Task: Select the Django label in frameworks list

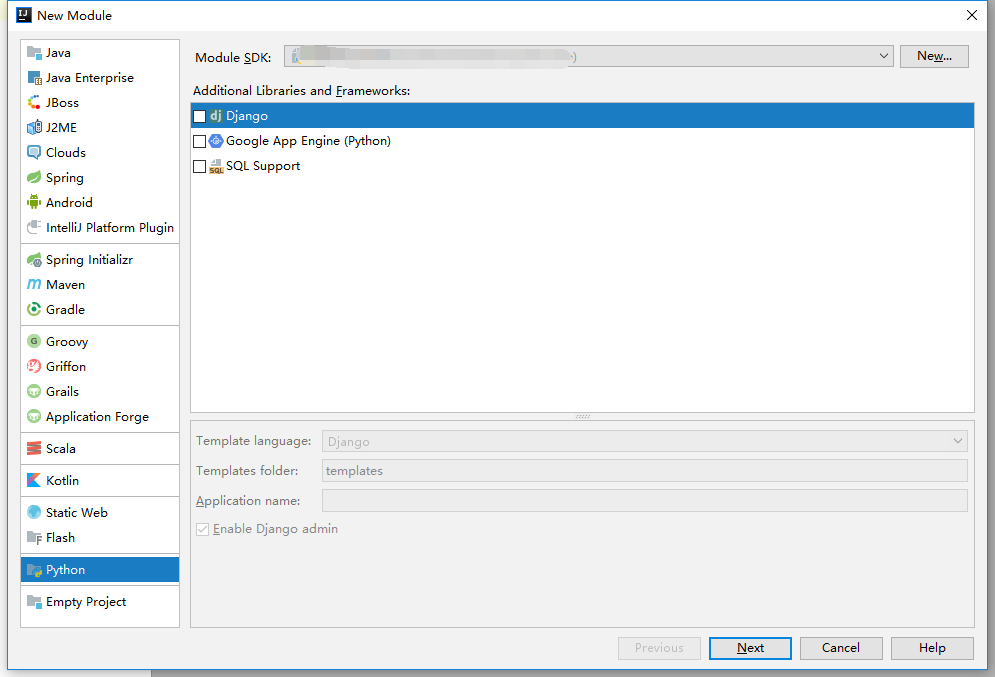Action: point(247,116)
